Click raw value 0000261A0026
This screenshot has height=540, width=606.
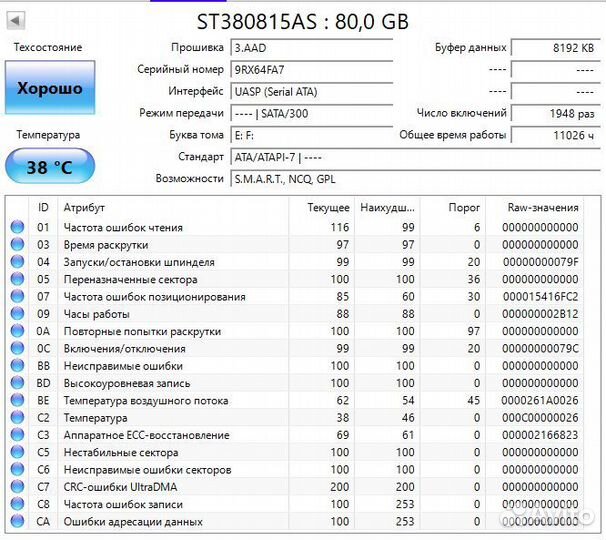[x=540, y=400]
